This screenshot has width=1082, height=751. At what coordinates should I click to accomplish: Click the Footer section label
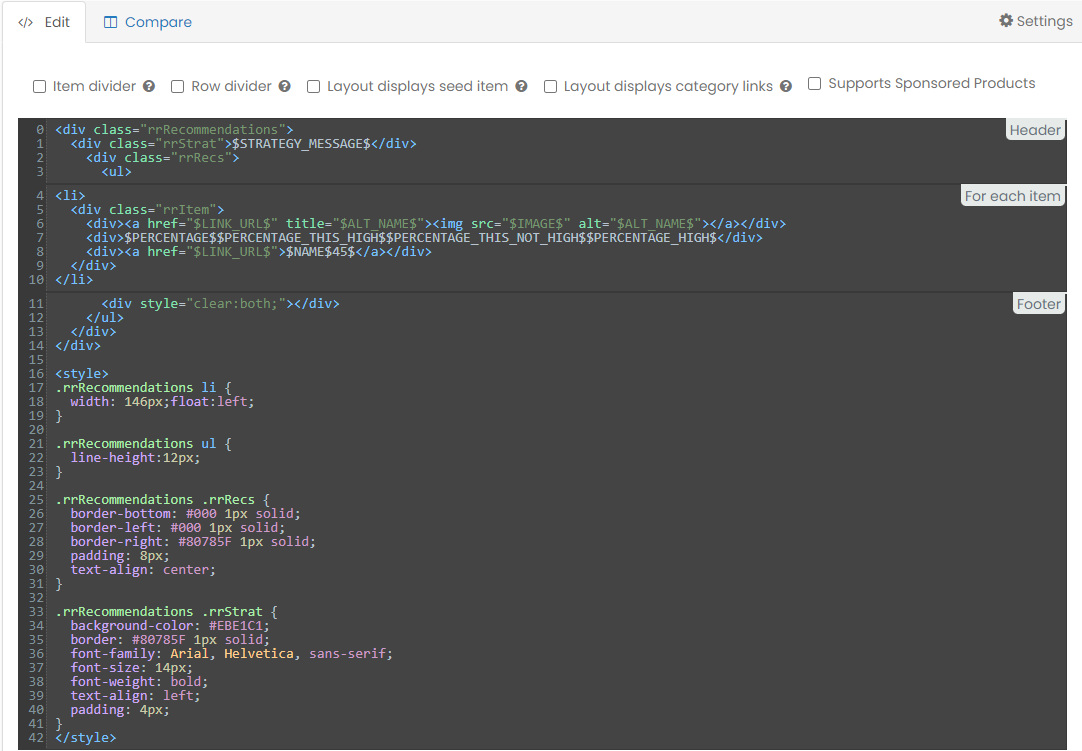click(1038, 304)
